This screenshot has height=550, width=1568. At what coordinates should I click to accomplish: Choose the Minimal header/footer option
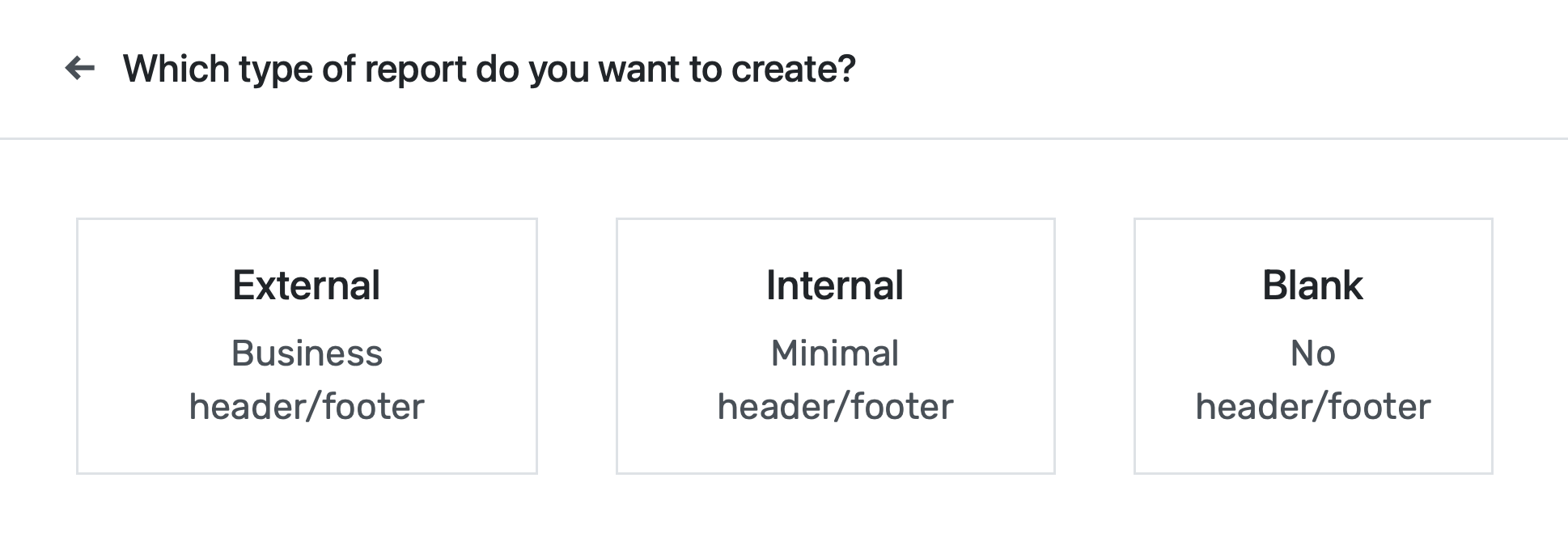click(x=835, y=379)
